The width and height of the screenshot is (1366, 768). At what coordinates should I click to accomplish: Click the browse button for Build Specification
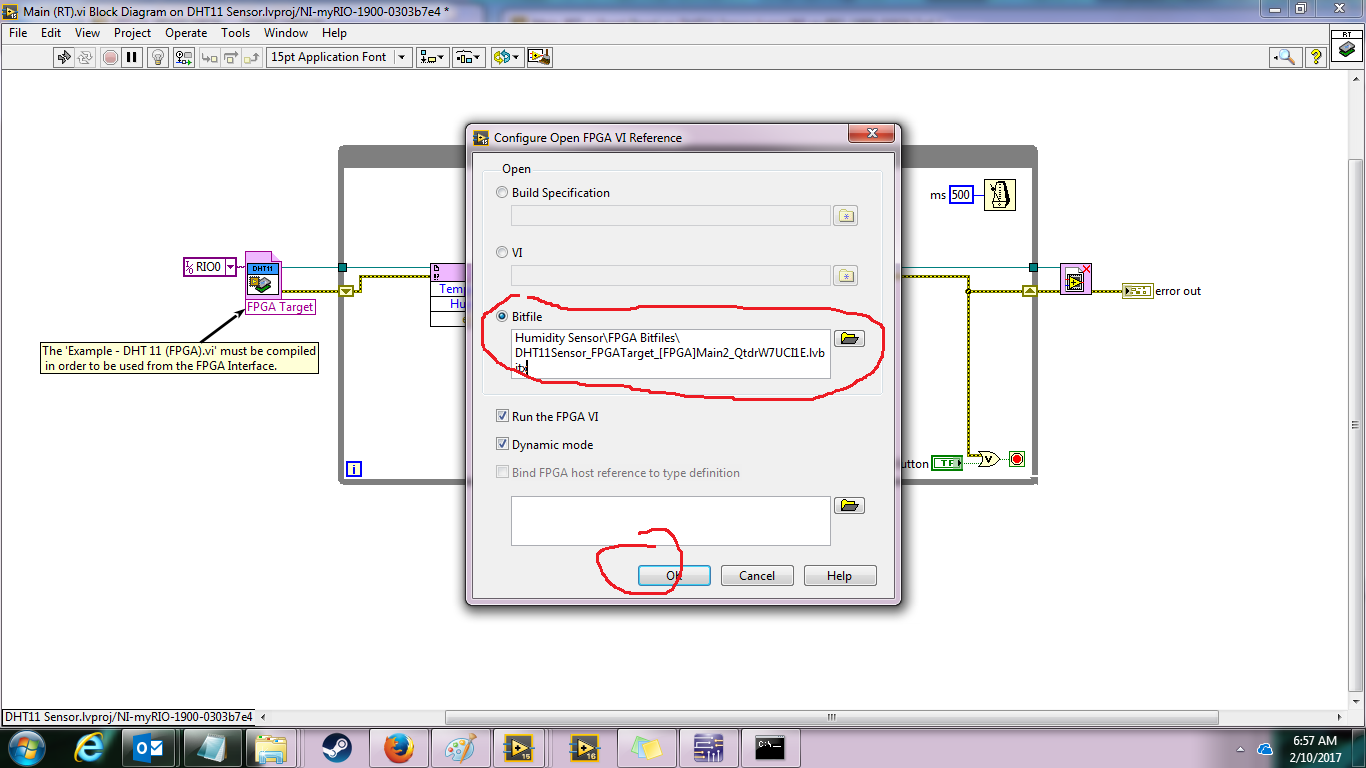[x=846, y=216]
